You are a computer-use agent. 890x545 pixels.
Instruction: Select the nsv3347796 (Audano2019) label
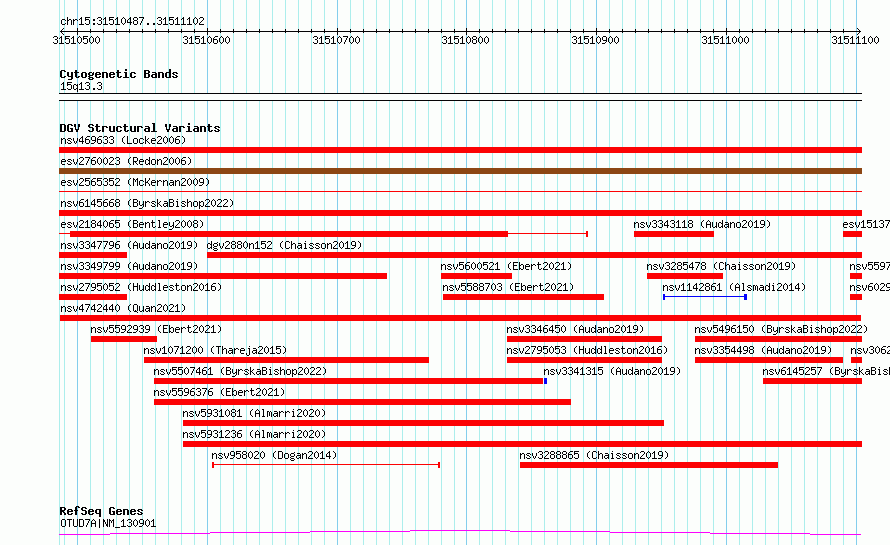(129, 245)
